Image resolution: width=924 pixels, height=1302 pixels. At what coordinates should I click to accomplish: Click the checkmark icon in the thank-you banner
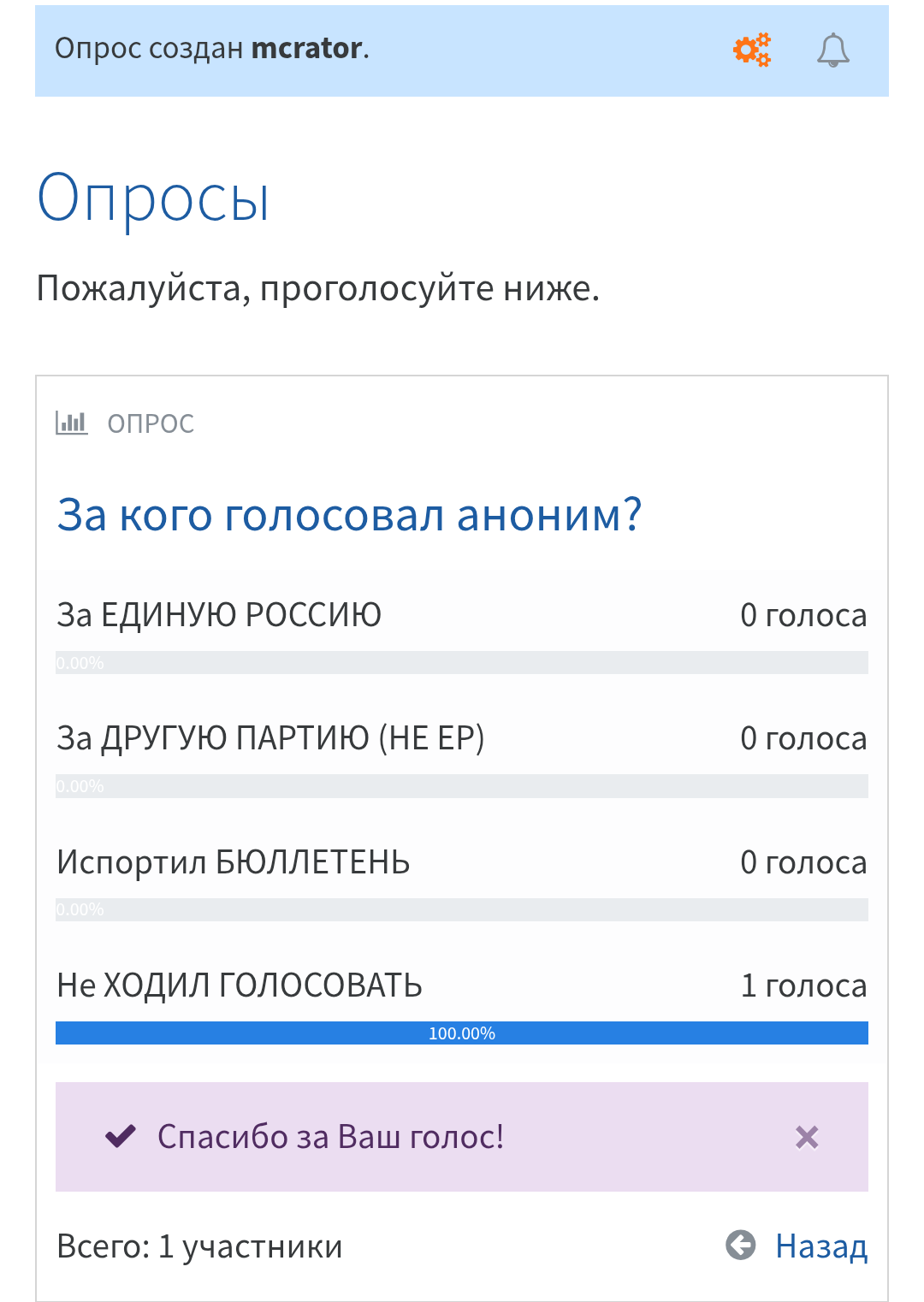[121, 1137]
